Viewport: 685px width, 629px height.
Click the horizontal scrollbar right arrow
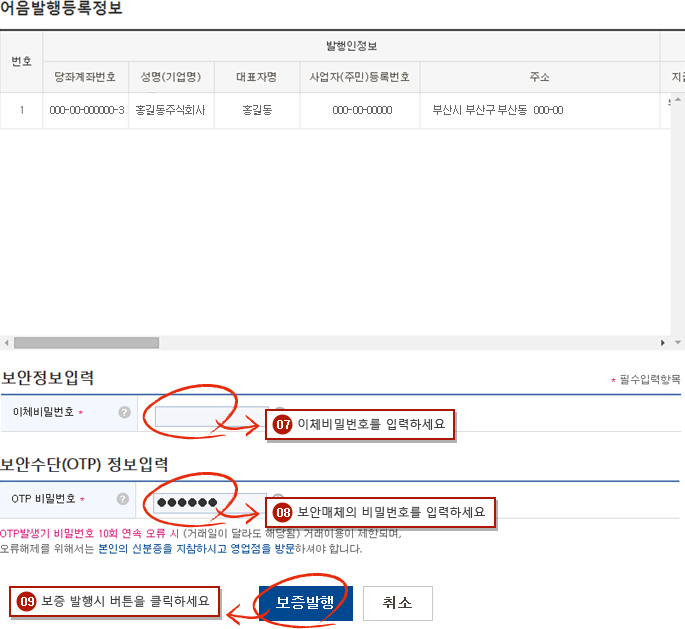(x=663, y=343)
